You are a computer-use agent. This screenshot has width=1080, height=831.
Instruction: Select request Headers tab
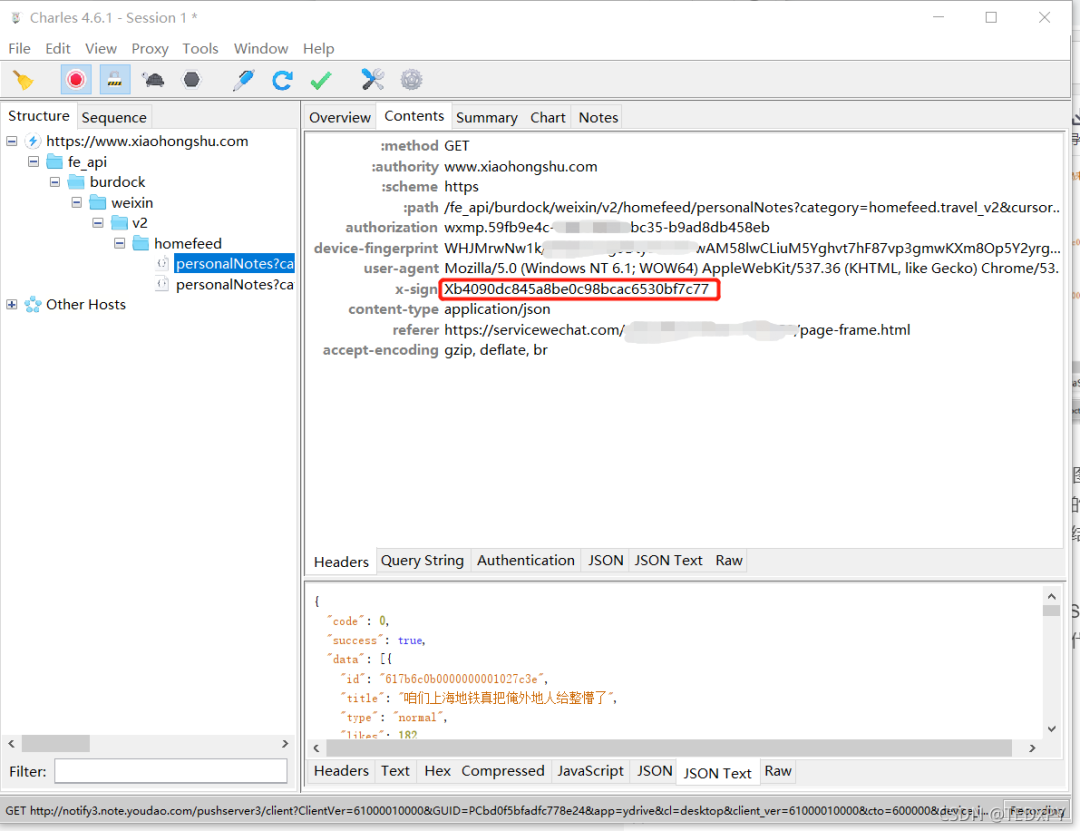tap(341, 562)
